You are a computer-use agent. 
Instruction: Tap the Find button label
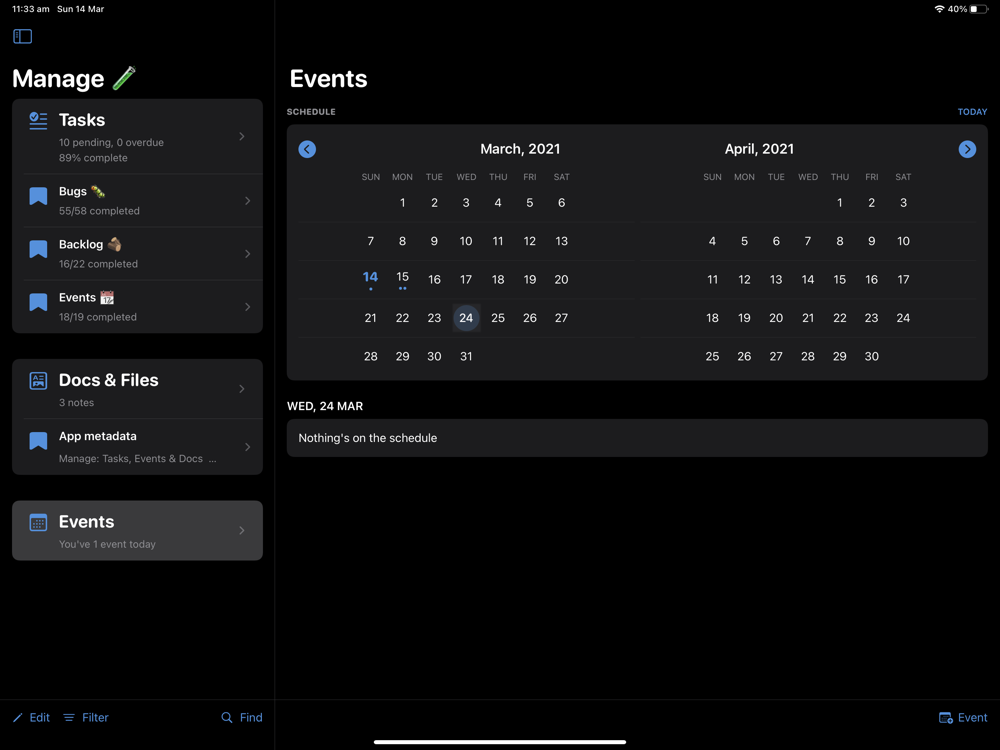click(x=251, y=717)
